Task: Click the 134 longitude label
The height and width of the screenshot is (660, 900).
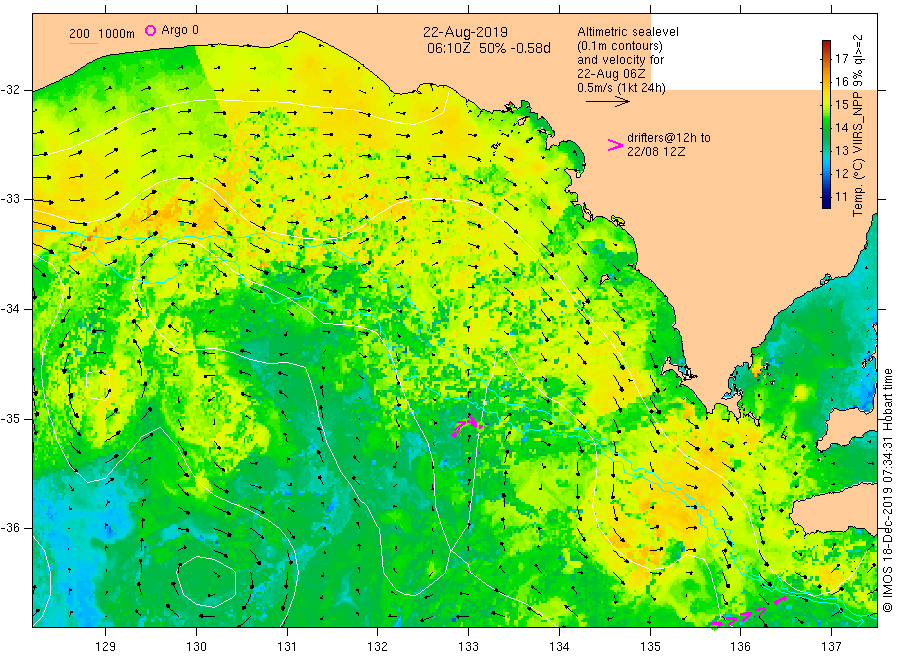Action: (559, 647)
